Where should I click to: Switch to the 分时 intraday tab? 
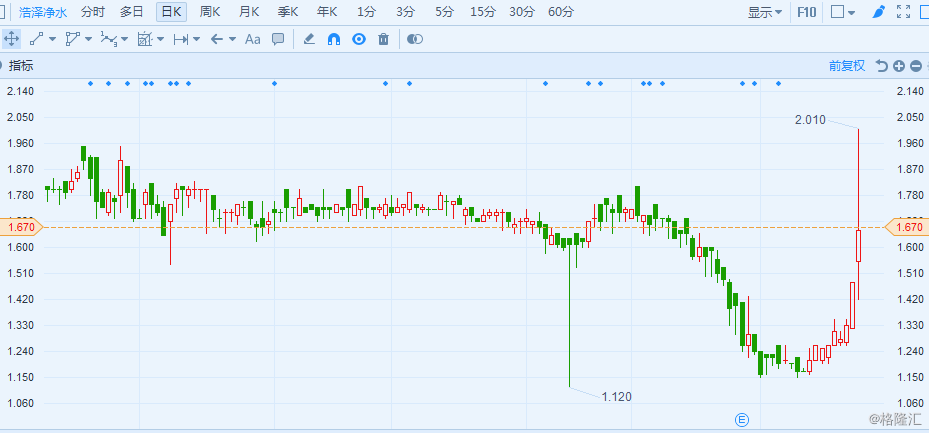pyautogui.click(x=93, y=12)
